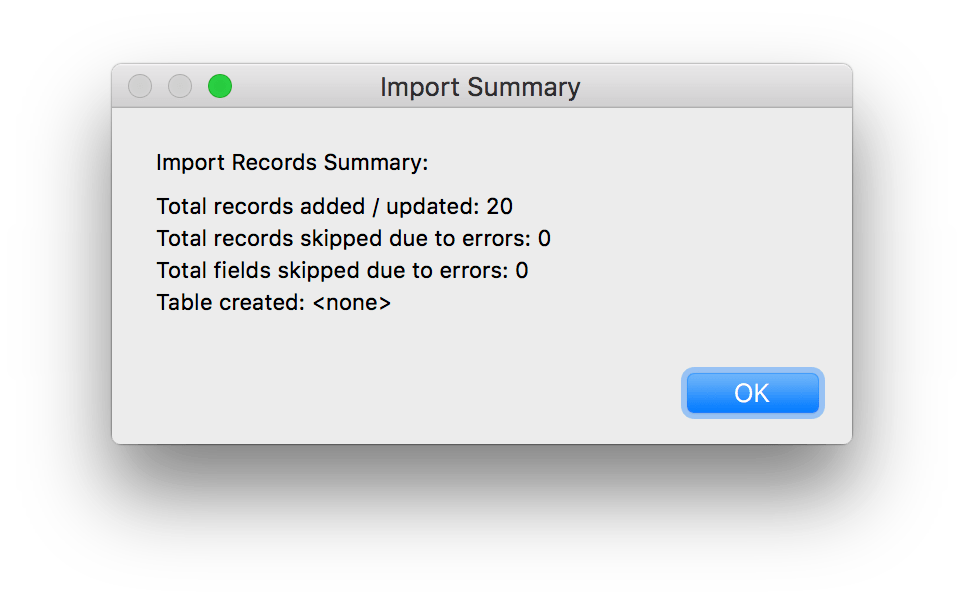Image resolution: width=964 pixels, height=604 pixels.
Task: Click the 0 value for fields skipped
Action: [522, 270]
